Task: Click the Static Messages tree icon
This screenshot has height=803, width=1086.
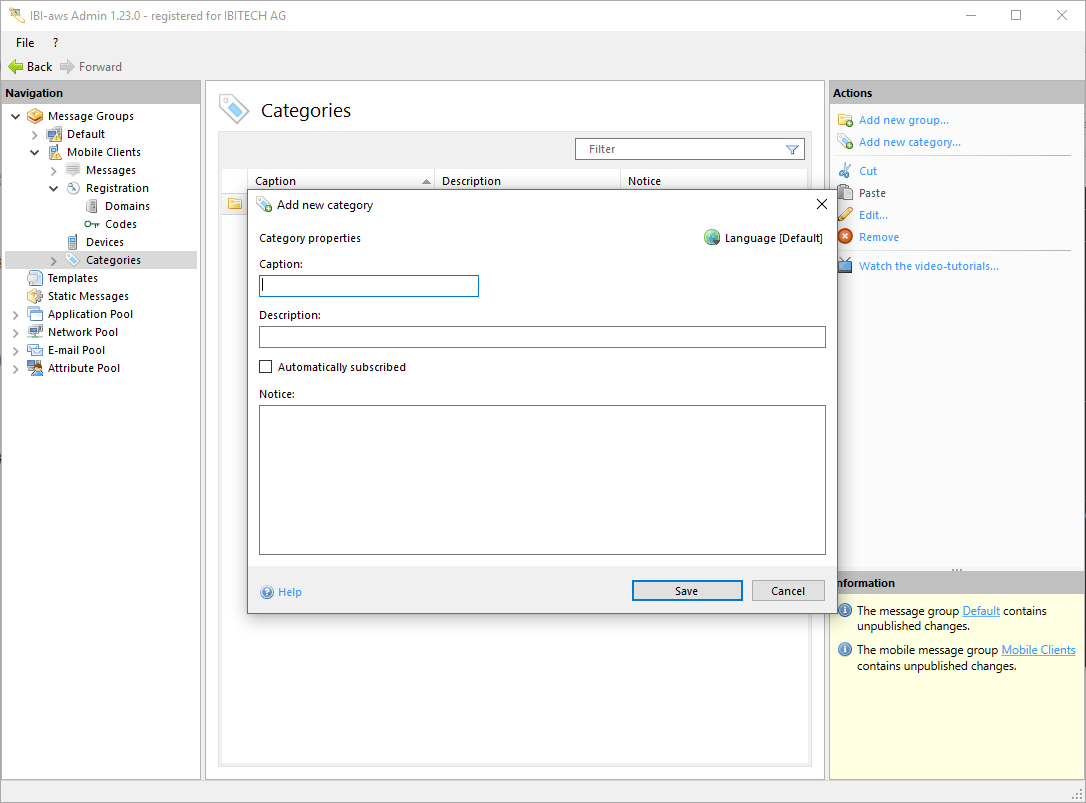Action: pos(35,296)
